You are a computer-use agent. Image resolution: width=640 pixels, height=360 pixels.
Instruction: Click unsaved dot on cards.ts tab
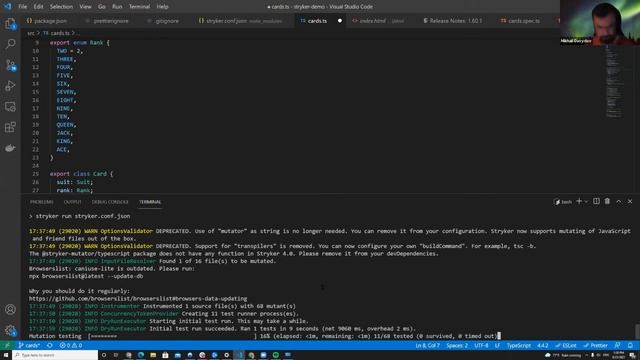coord(340,21)
